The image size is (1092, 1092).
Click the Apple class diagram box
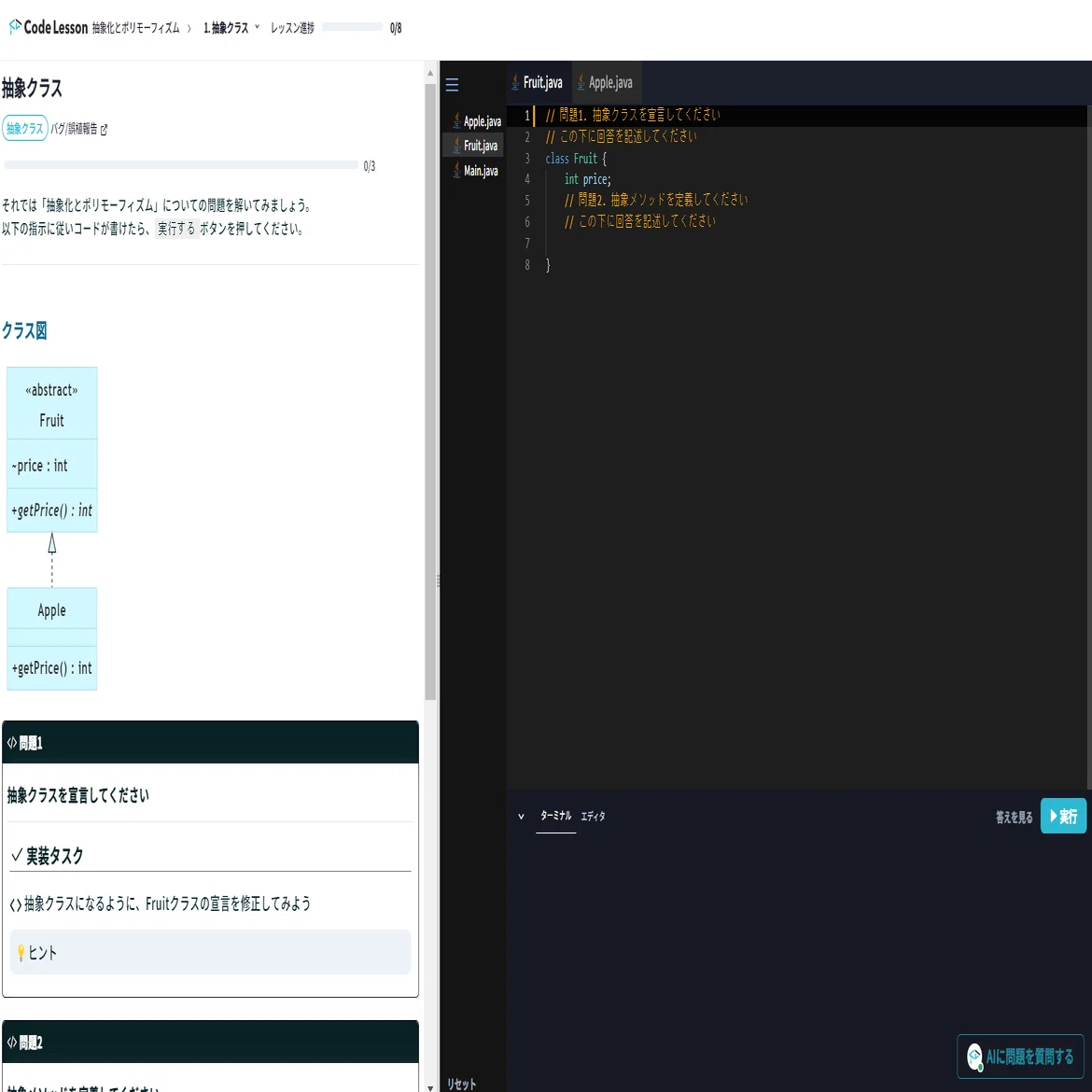[x=52, y=638]
